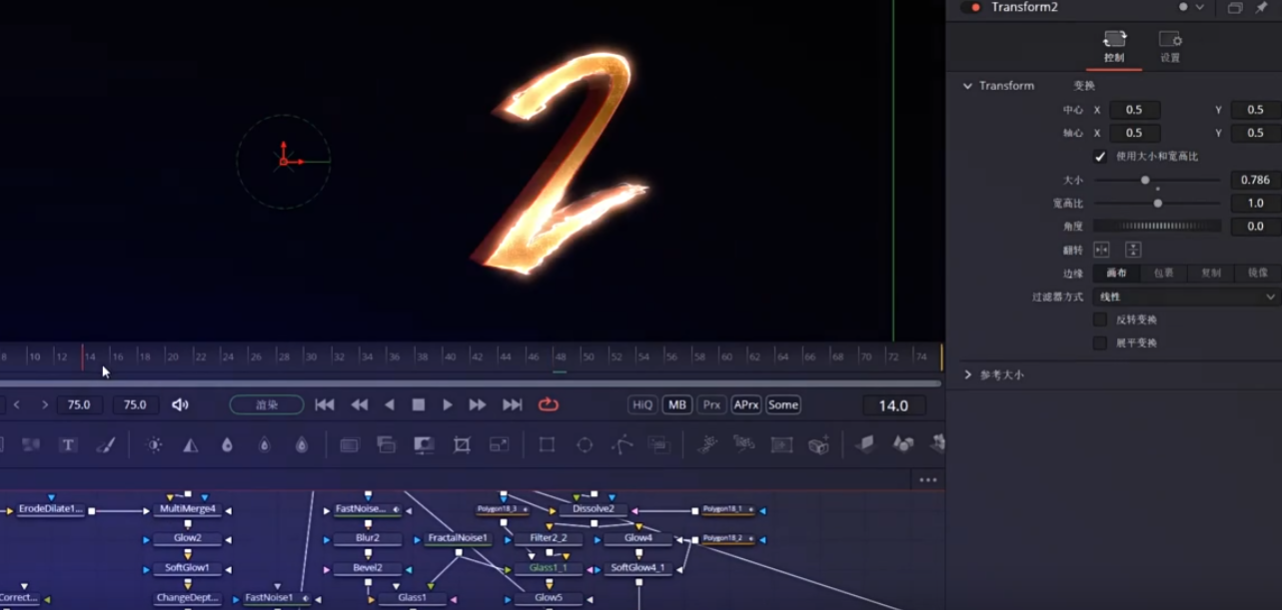
Task: Collapse the Transform section
Action: pyautogui.click(x=968, y=86)
